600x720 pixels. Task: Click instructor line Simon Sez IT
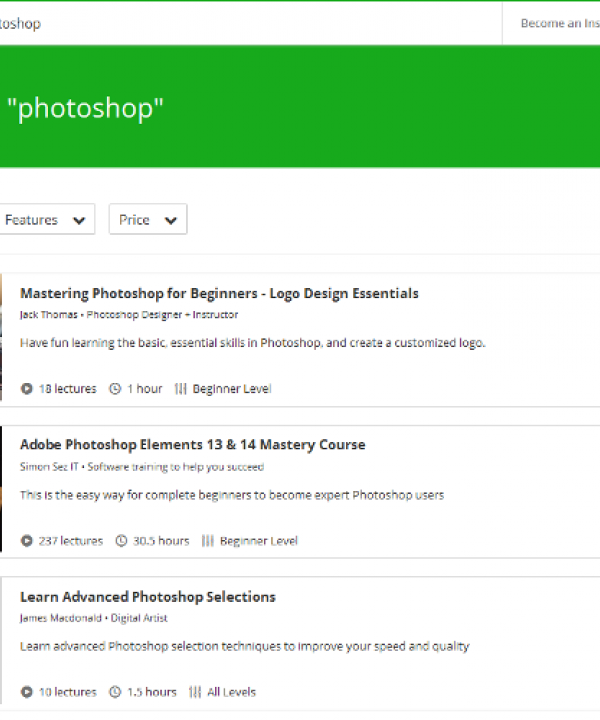point(142,467)
